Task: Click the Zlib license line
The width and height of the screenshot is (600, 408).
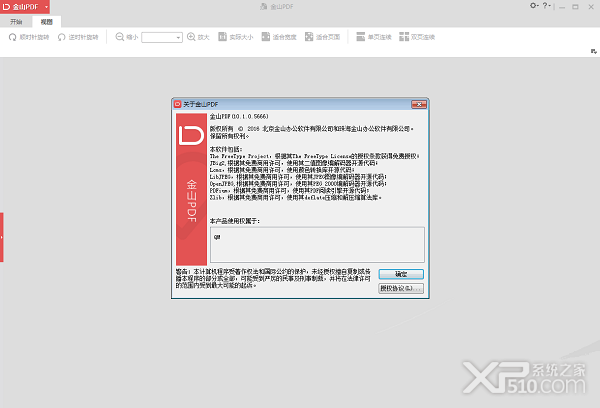Action: (x=295, y=197)
